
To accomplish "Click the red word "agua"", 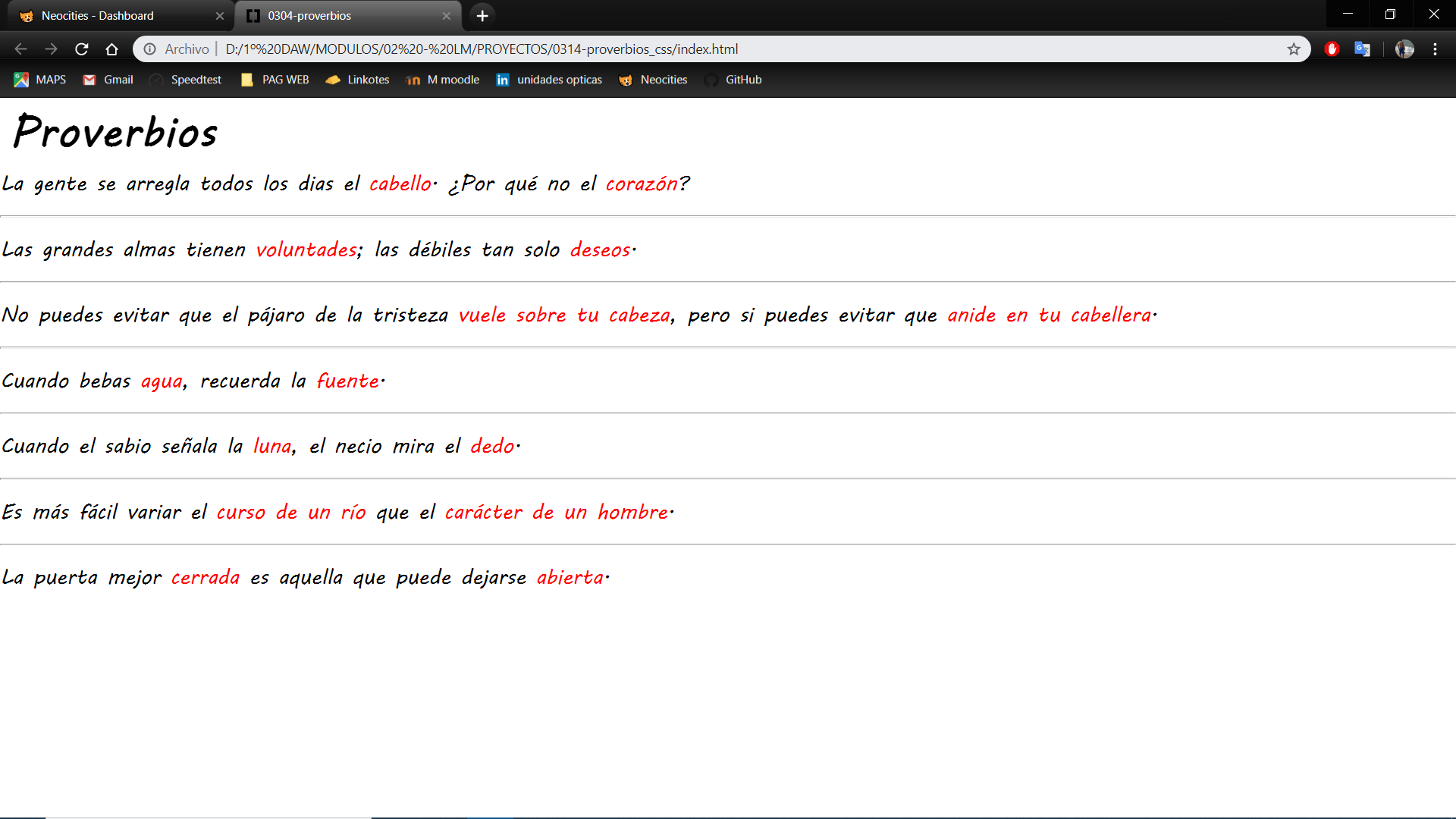I will coord(162,381).
